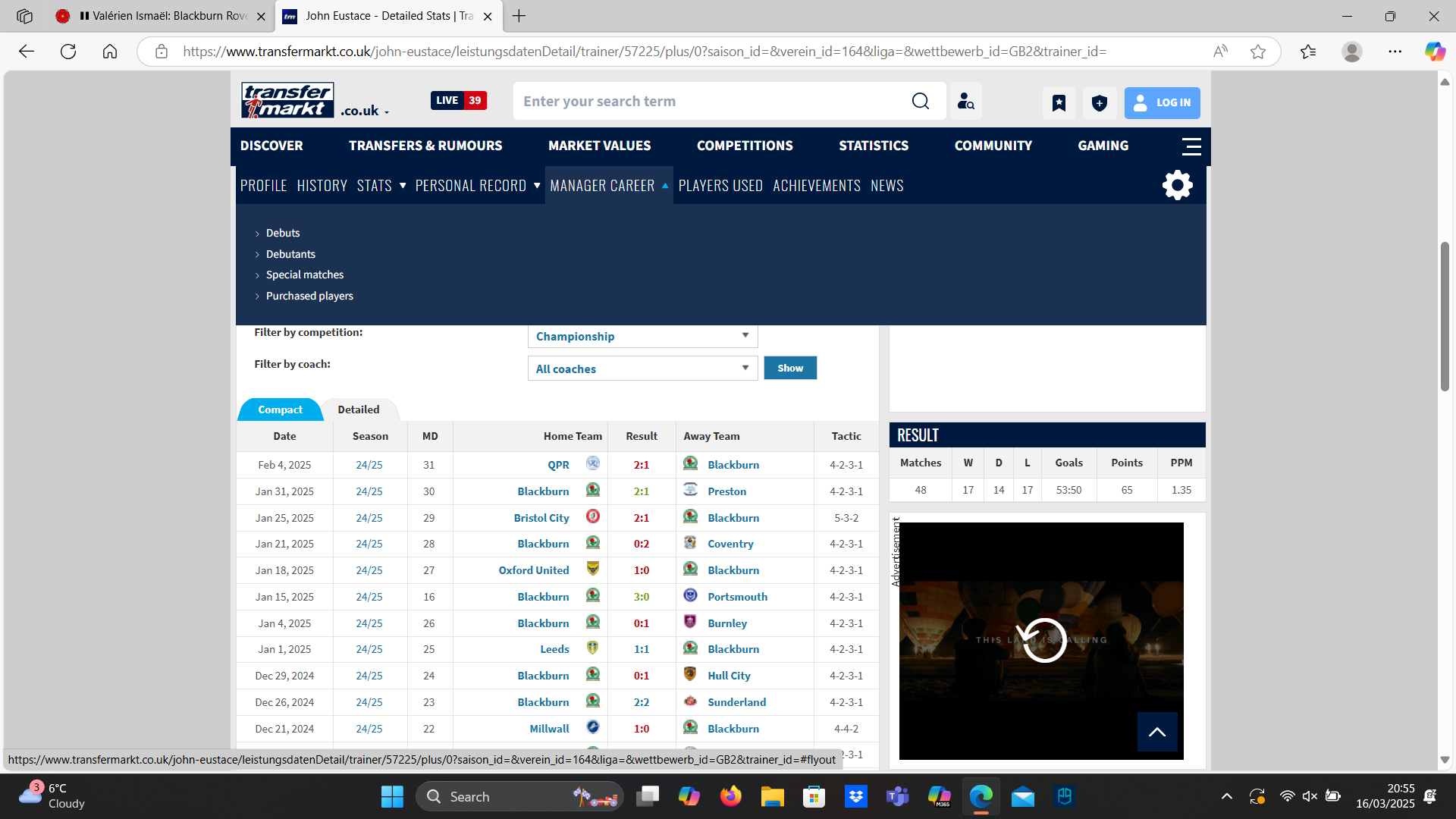
Task: Open the settings gear icon
Action: 1178,185
